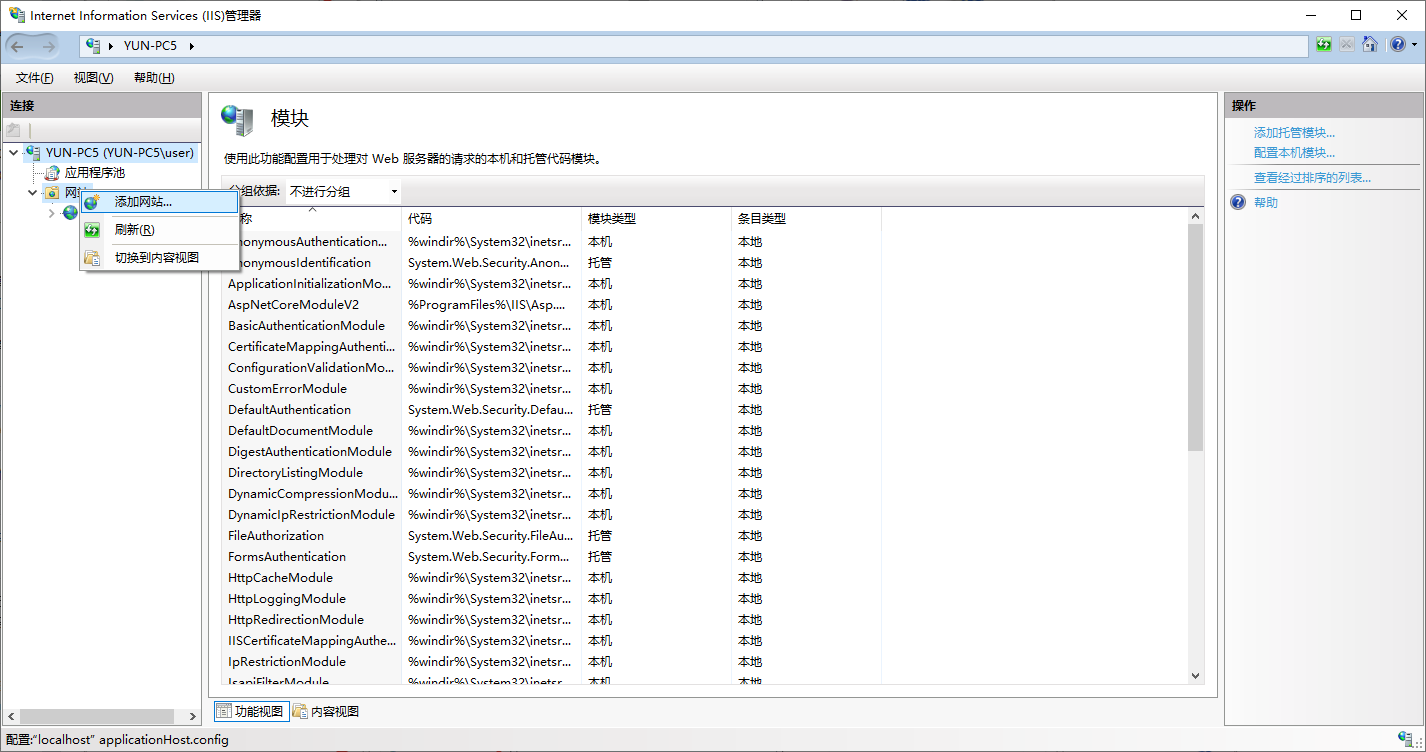Click the home icon in the address bar

[1370, 45]
